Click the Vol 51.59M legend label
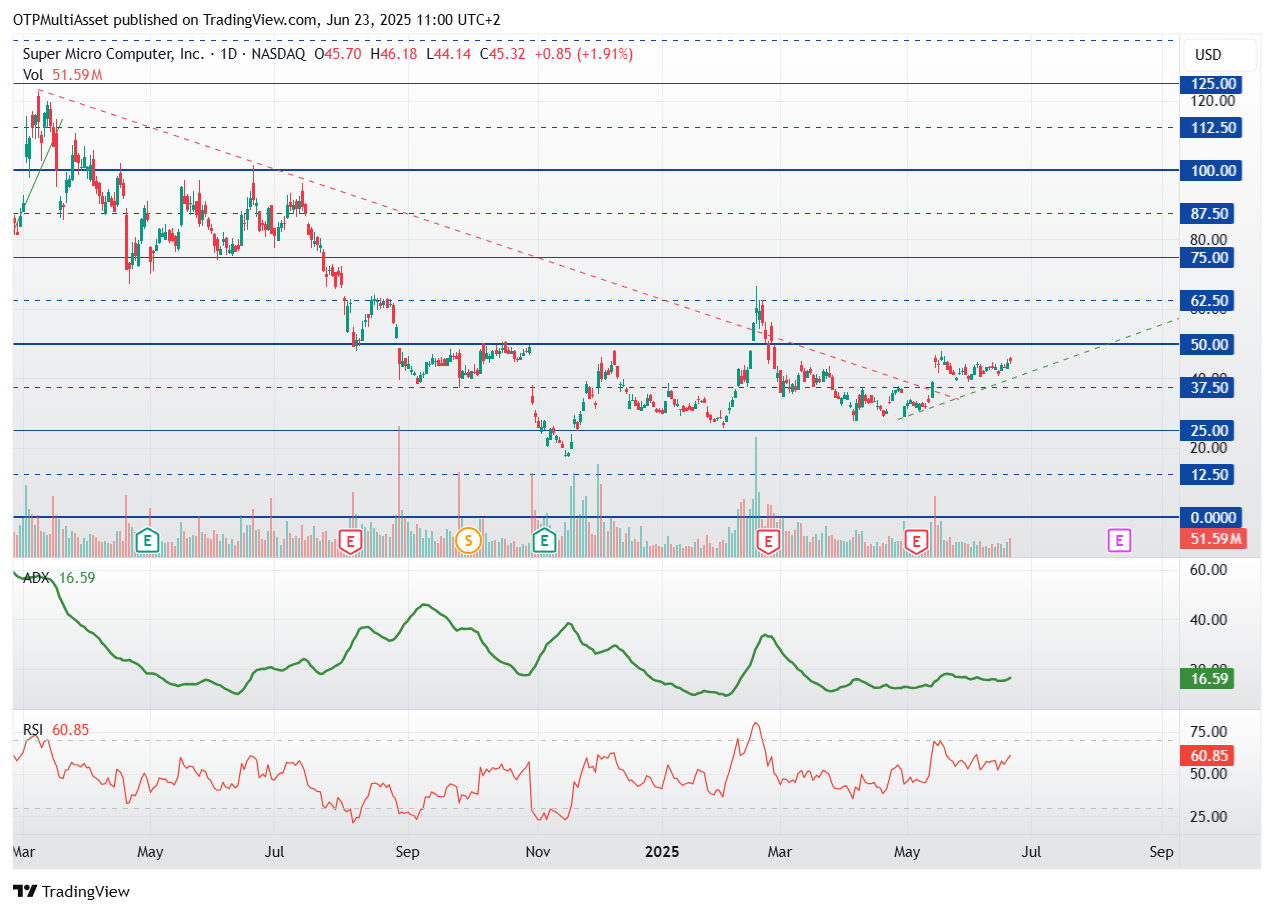The image size is (1274, 913). [x=63, y=74]
